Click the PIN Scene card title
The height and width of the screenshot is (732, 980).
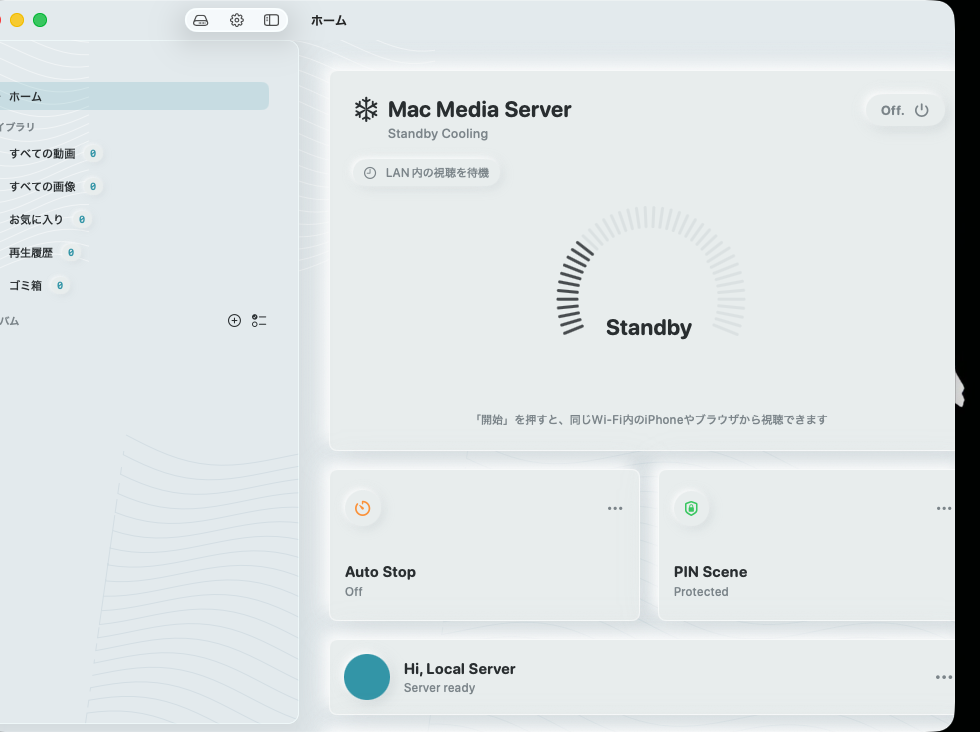[x=710, y=572]
